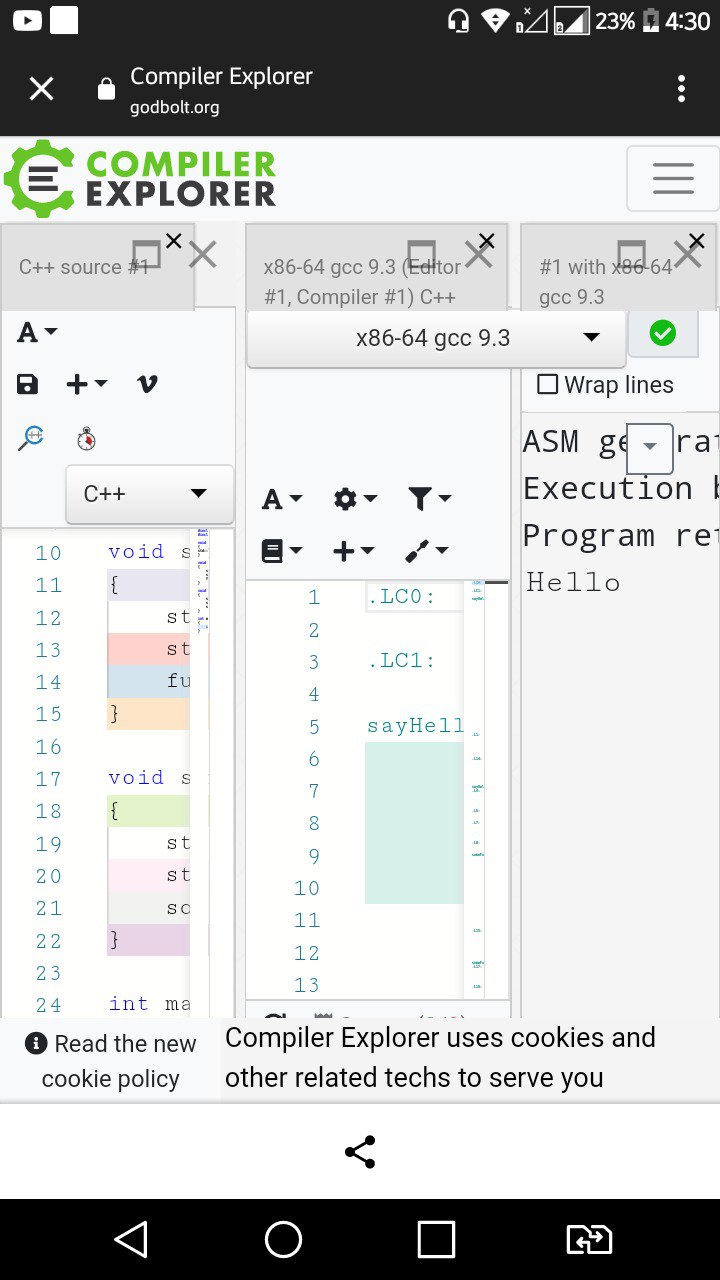Close the browser custom tab
The width and height of the screenshot is (720, 1280).
[x=41, y=90]
